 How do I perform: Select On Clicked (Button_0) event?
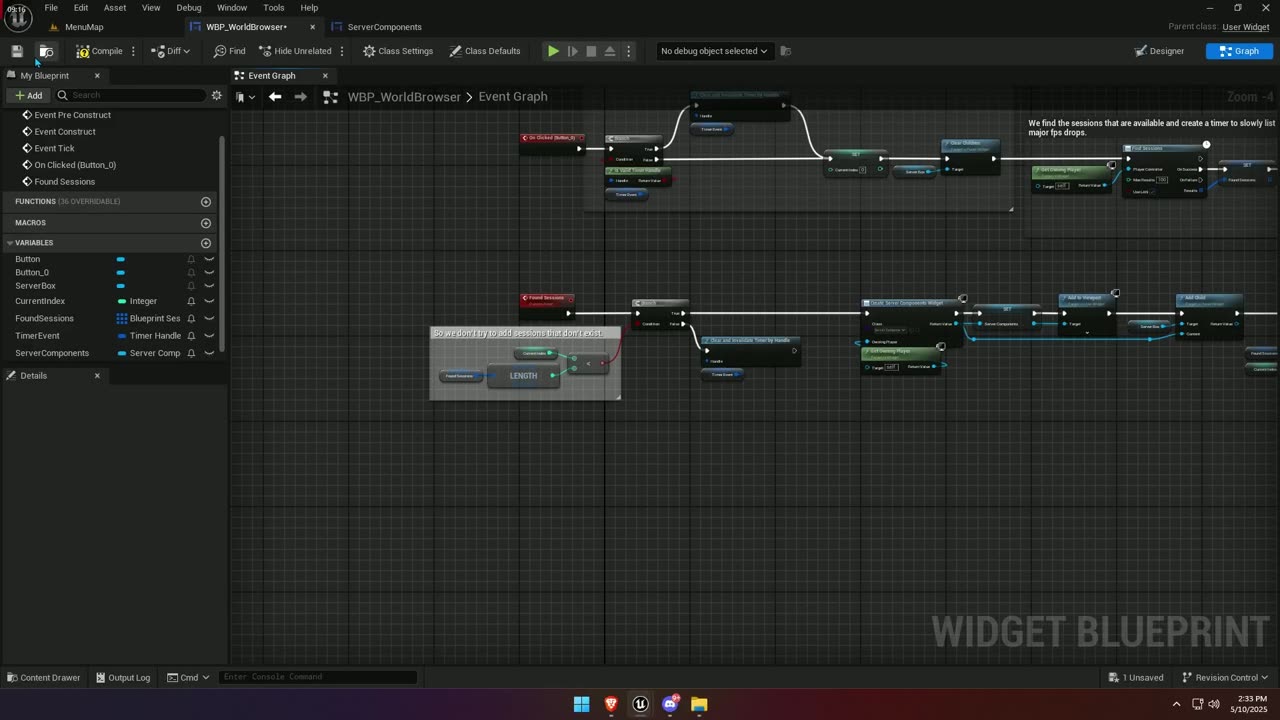[x=75, y=165]
